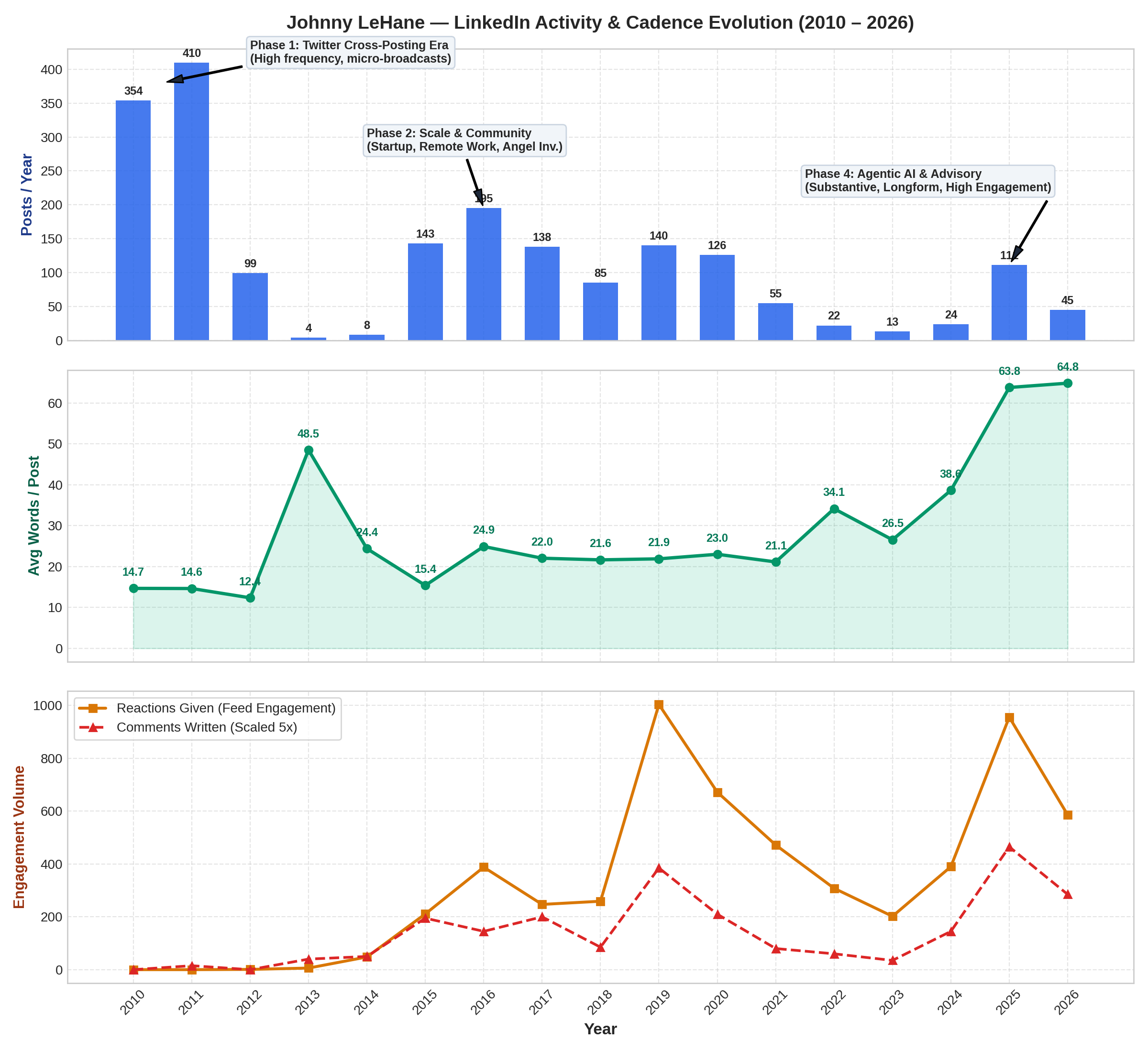Click the x-axis tick label '2019'

[x=658, y=1002]
